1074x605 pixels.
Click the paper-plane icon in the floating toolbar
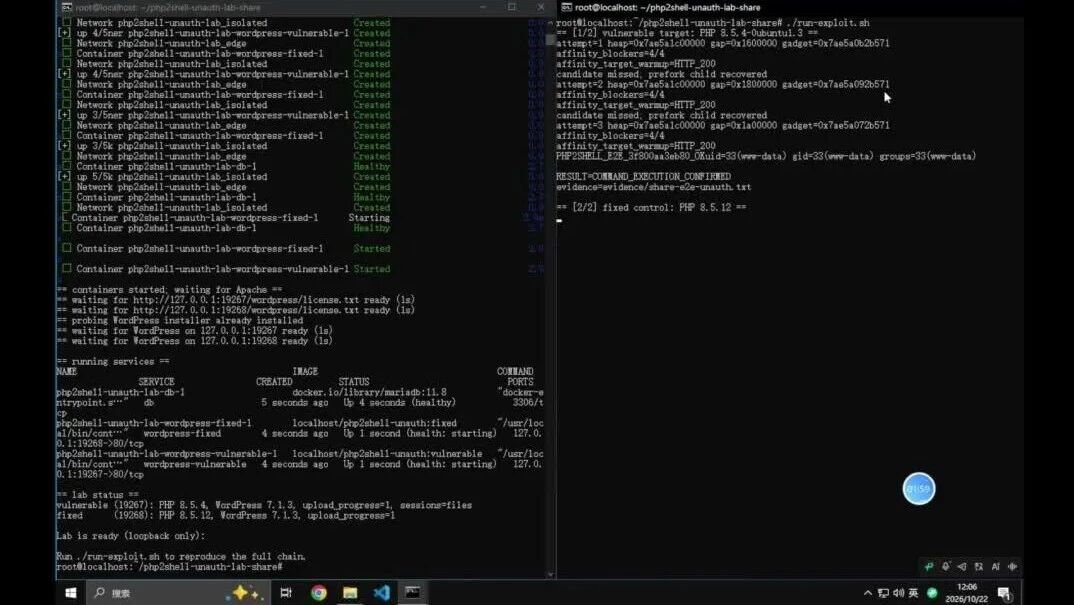click(x=962, y=567)
